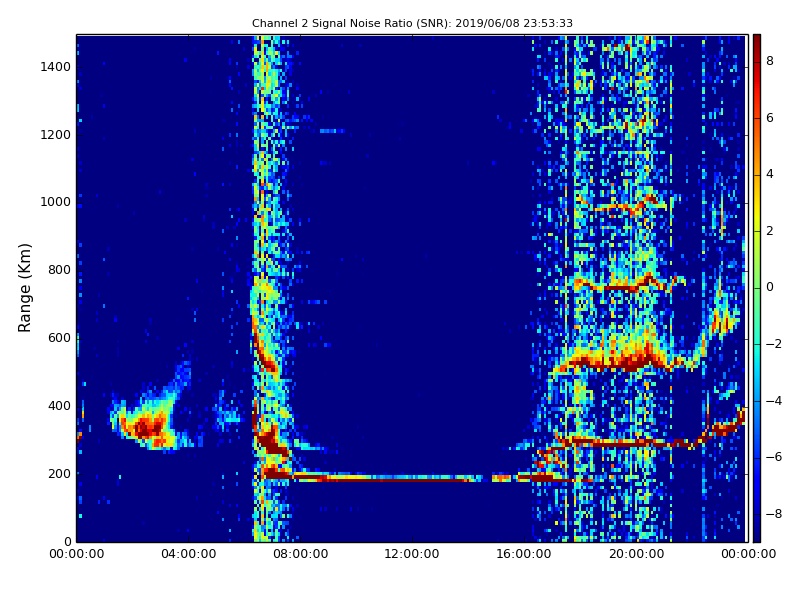800x600 pixels.
Task: Click the 1400 range tick label
Action: (x=56, y=67)
